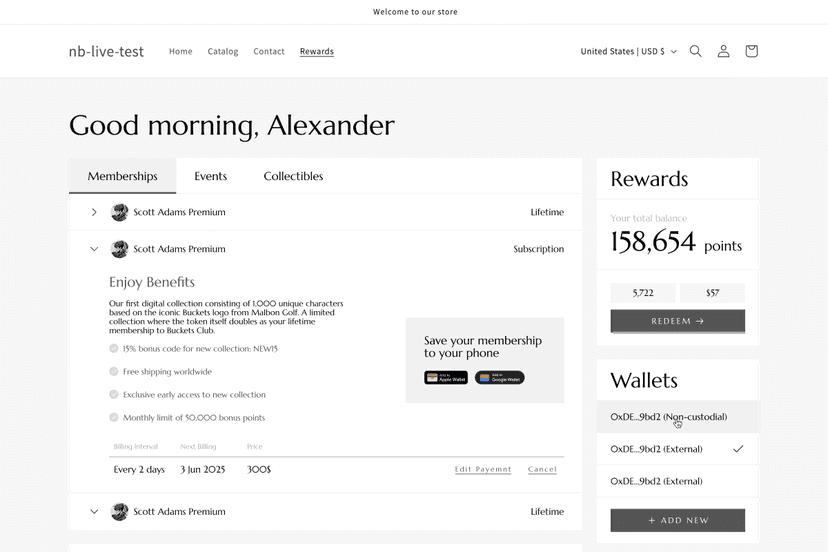This screenshot has width=828, height=552.
Task: Click the Cancel subscription link
Action: coord(542,469)
